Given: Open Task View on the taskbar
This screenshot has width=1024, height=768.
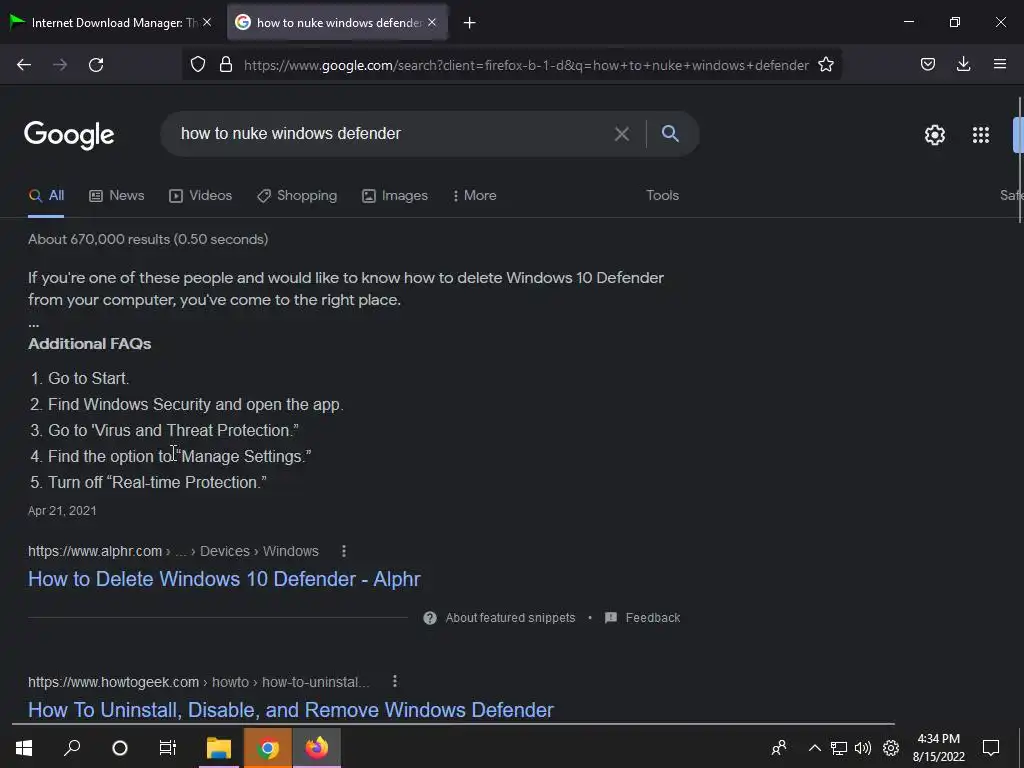Looking at the screenshot, I should click(x=168, y=748).
